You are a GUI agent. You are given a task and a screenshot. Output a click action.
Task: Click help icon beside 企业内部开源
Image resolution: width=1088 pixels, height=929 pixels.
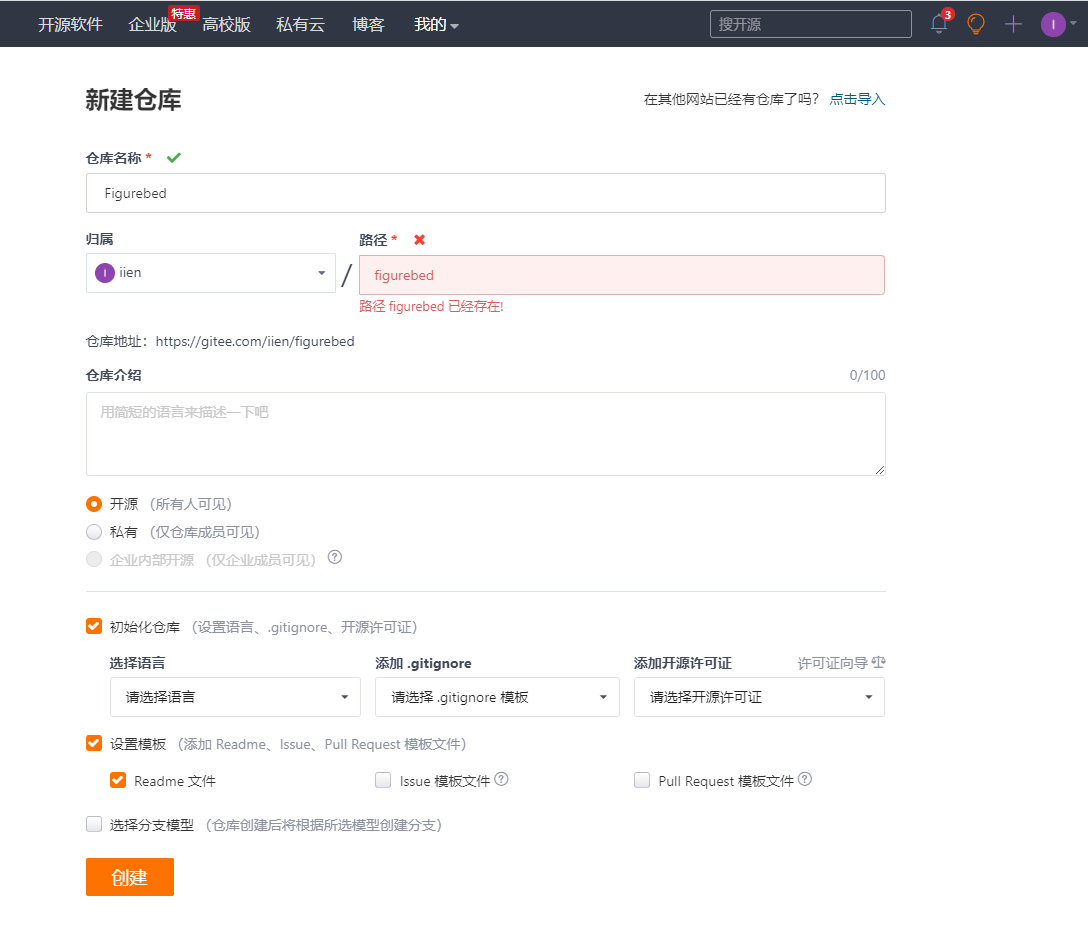[x=334, y=557]
